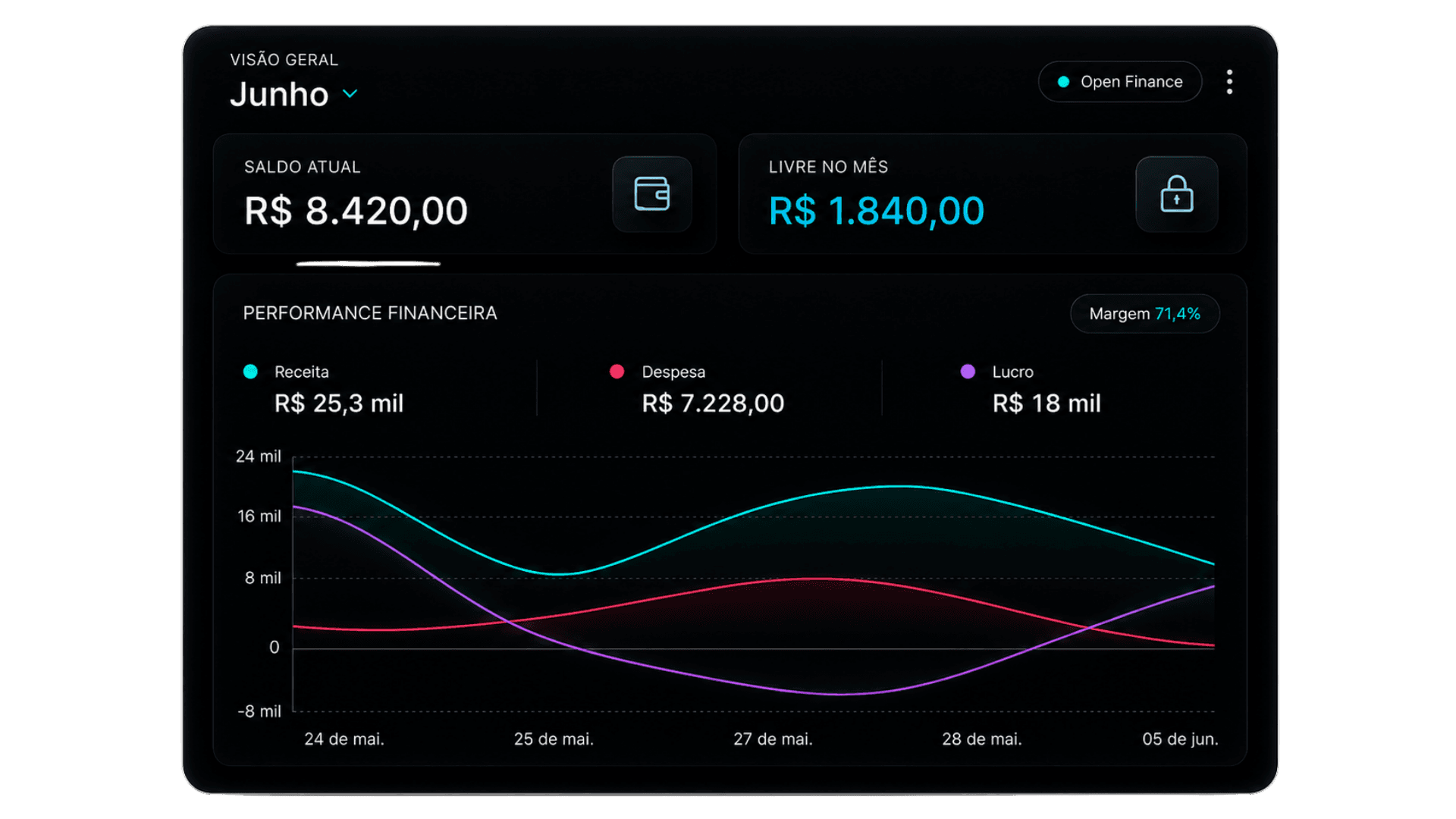Click the R$ 25,3 mil revenue value

[339, 403]
